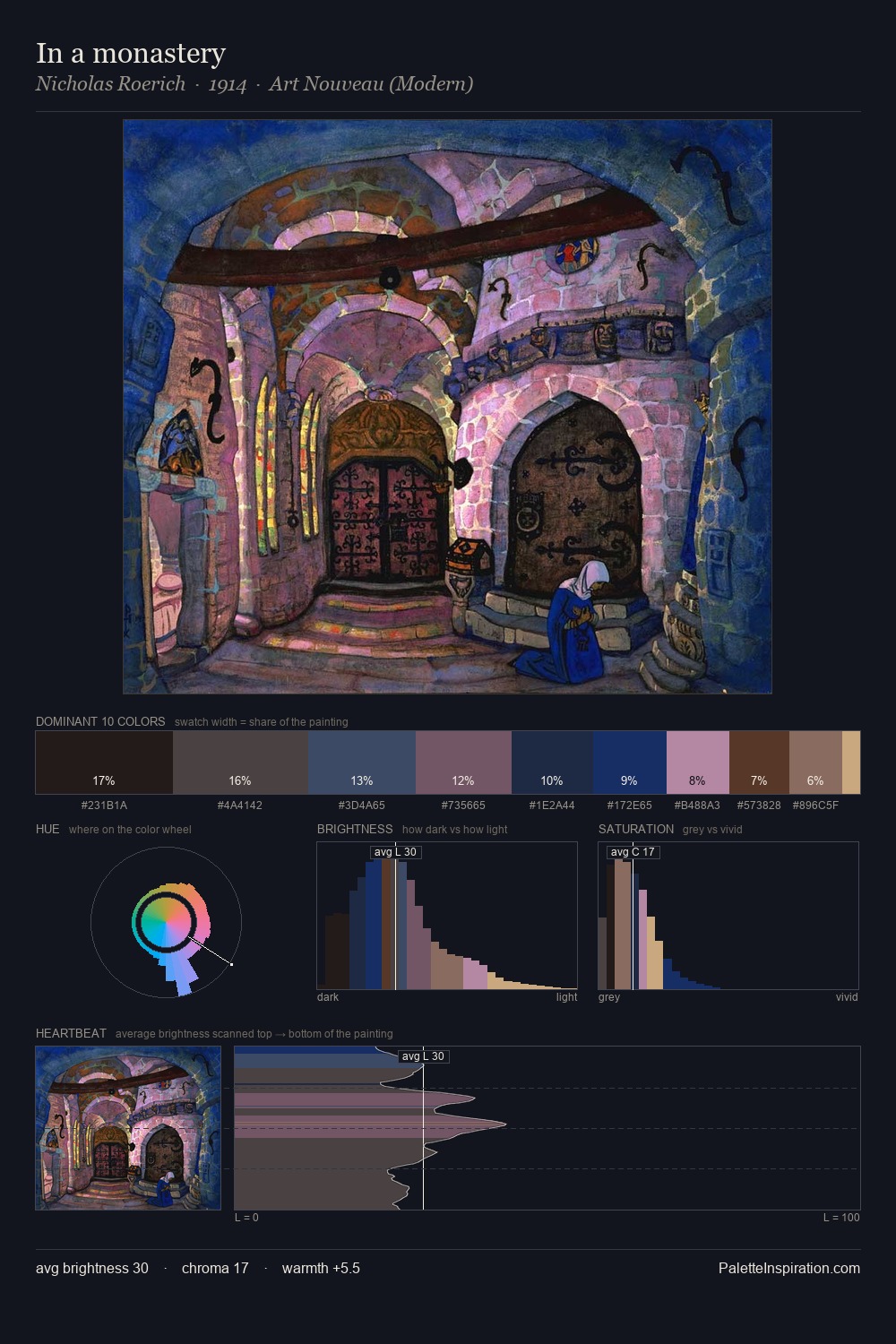Click the 'chroma 17' footer text

[x=215, y=1268]
